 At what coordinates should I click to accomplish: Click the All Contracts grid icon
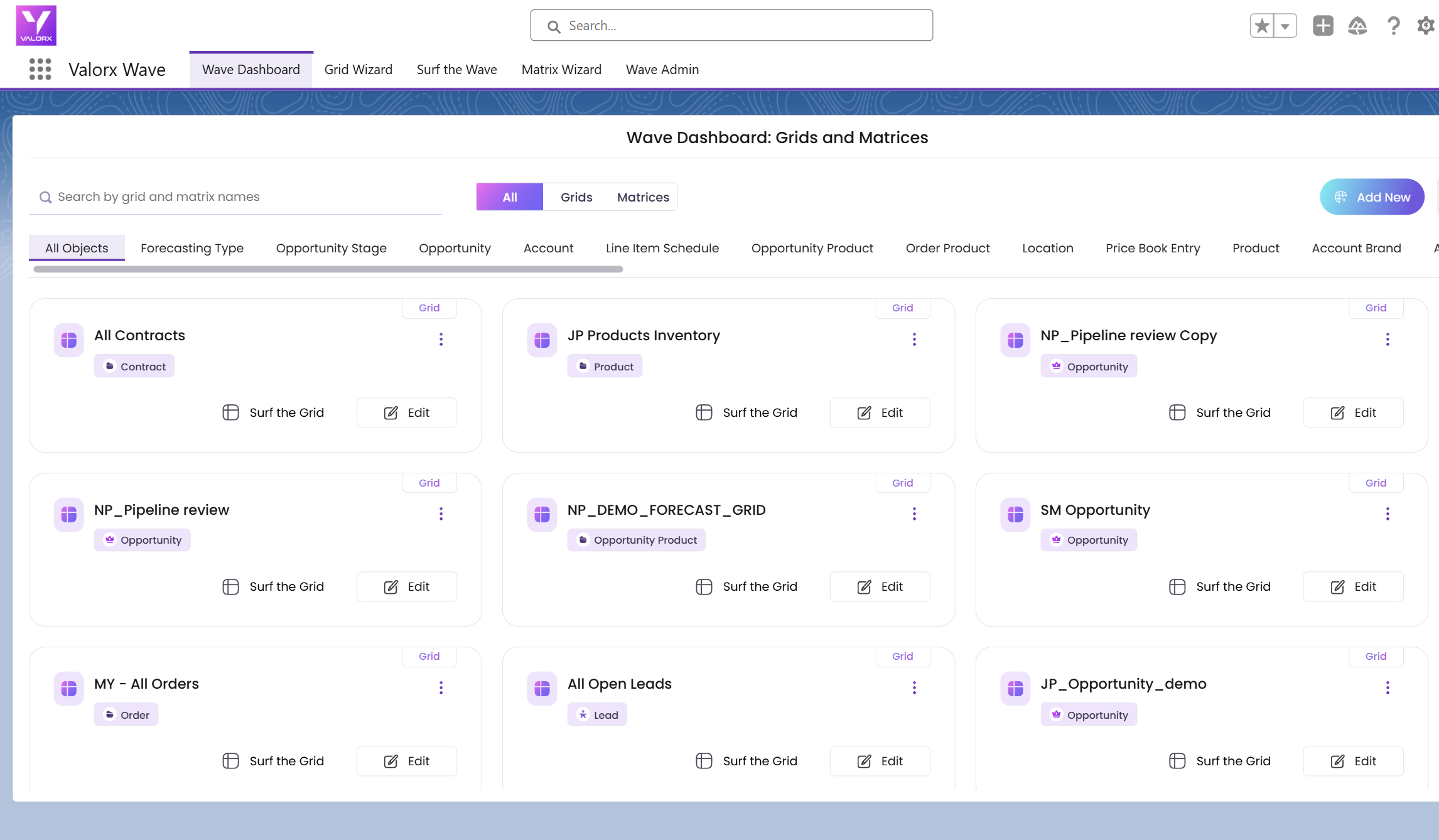coord(69,340)
